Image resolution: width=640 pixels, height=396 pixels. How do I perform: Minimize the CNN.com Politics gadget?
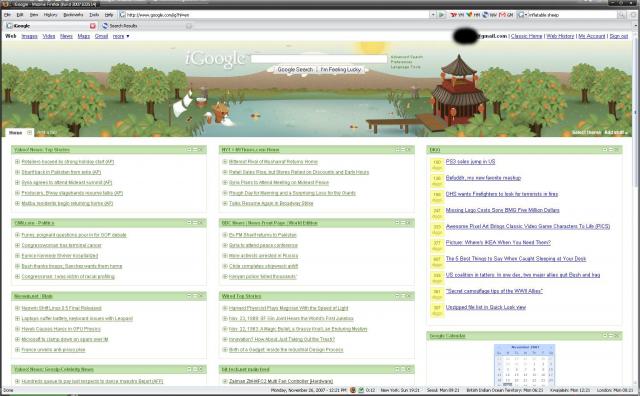click(195, 222)
